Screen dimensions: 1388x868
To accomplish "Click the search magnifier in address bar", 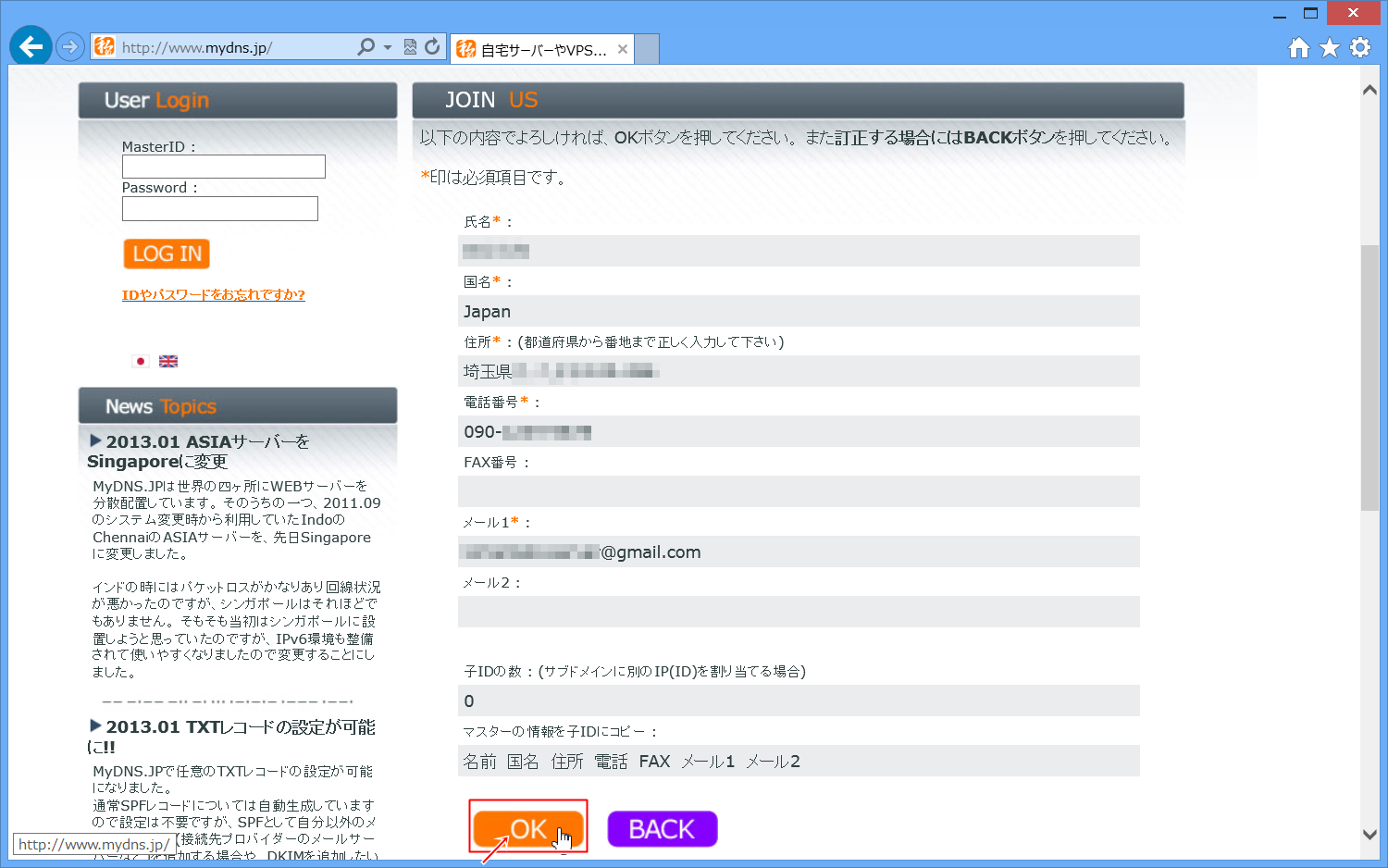I will [366, 47].
